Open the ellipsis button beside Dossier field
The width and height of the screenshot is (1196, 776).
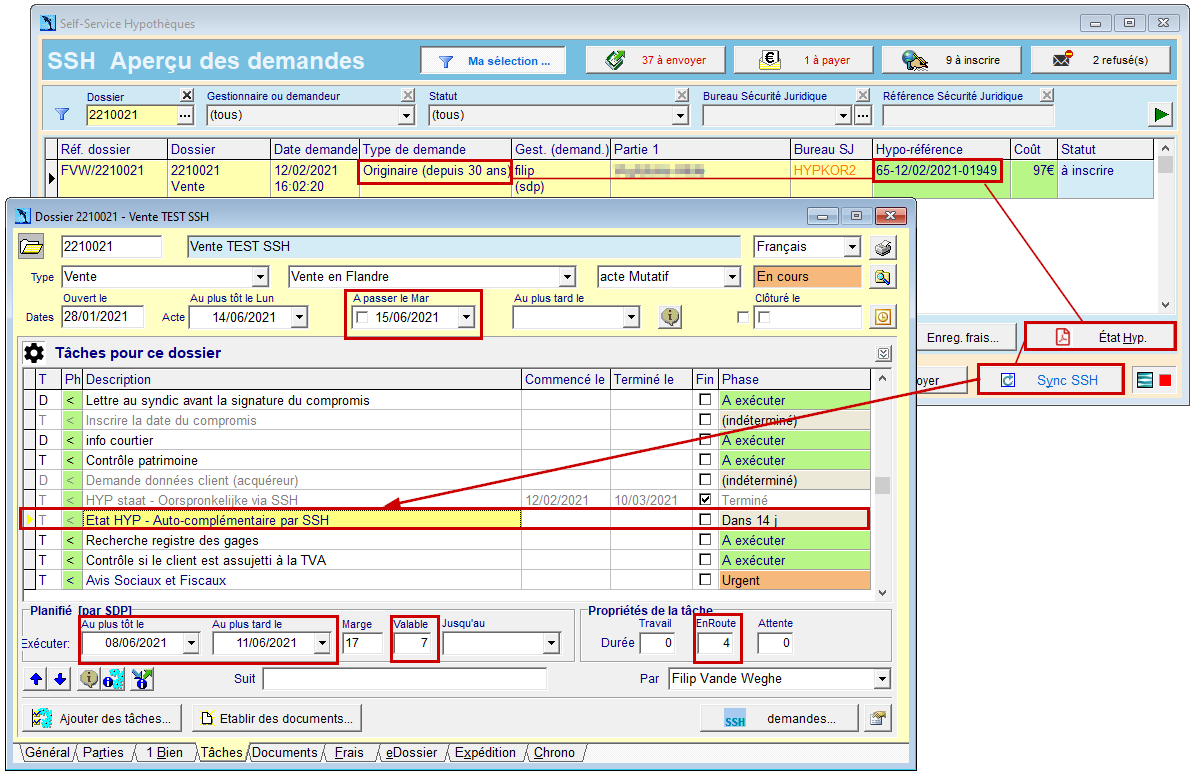point(185,116)
